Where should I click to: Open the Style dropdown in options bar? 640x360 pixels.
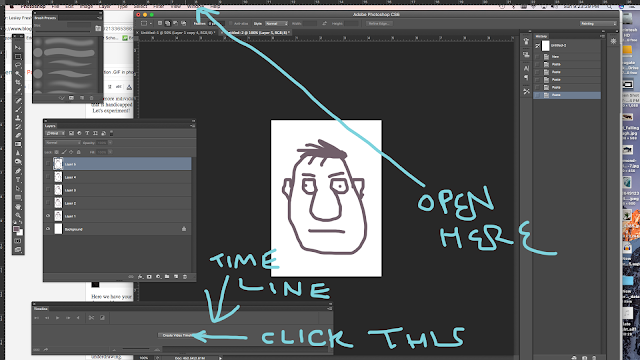coord(277,24)
